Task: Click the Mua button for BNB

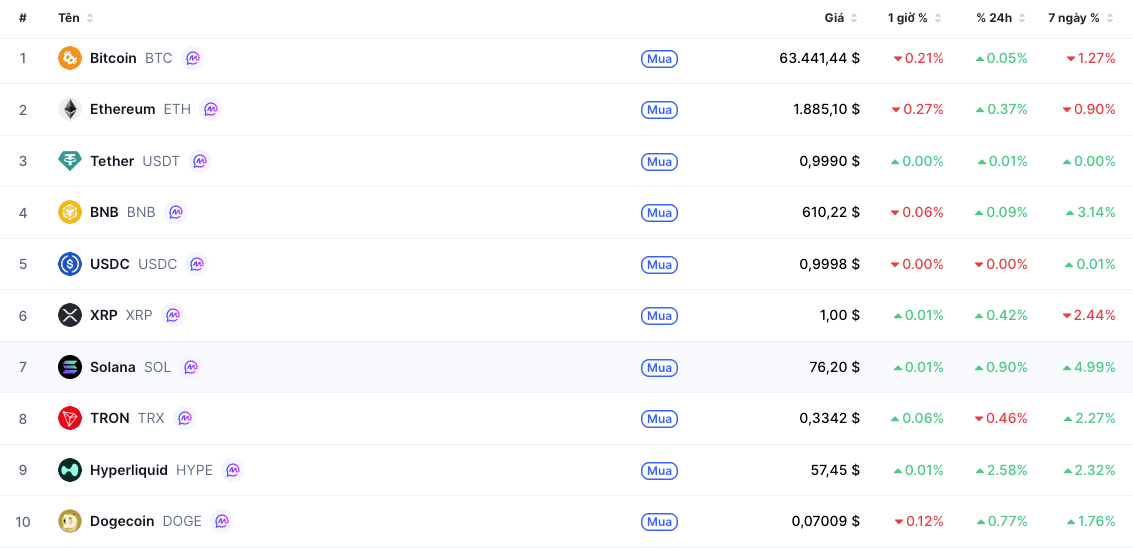Action: coord(659,213)
